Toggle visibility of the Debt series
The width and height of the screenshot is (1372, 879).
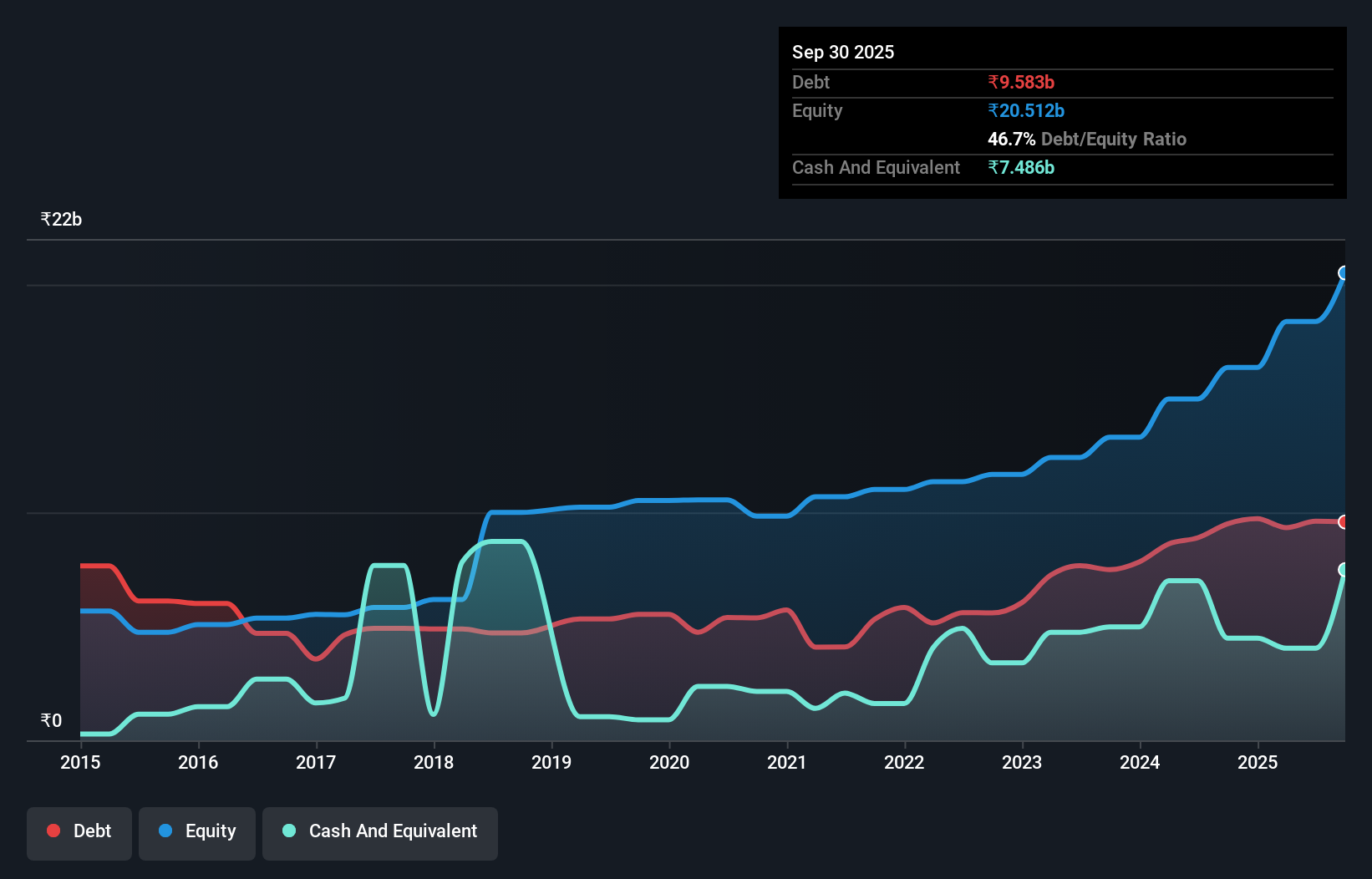pos(79,833)
